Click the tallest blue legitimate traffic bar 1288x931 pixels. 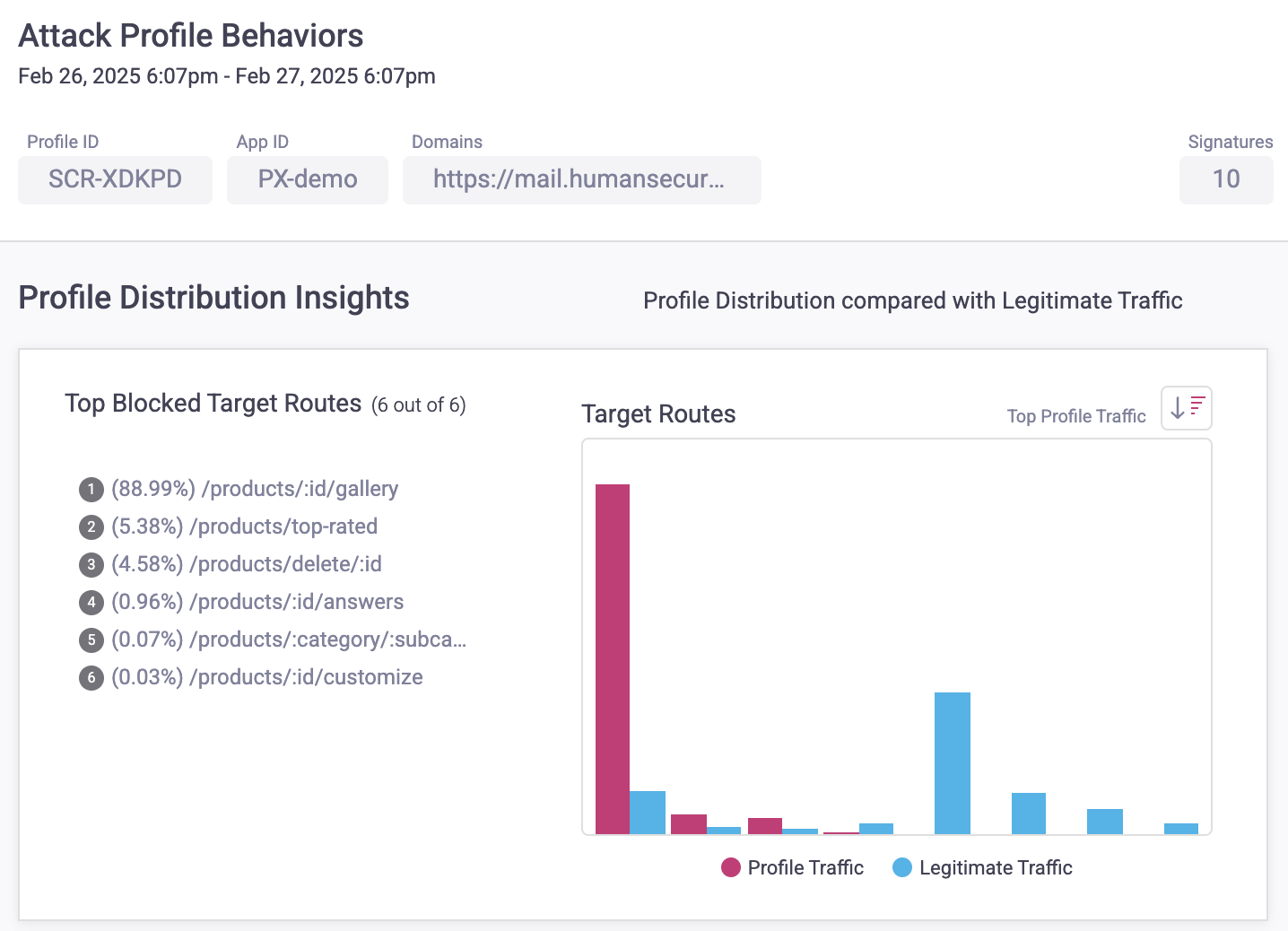(x=952, y=762)
